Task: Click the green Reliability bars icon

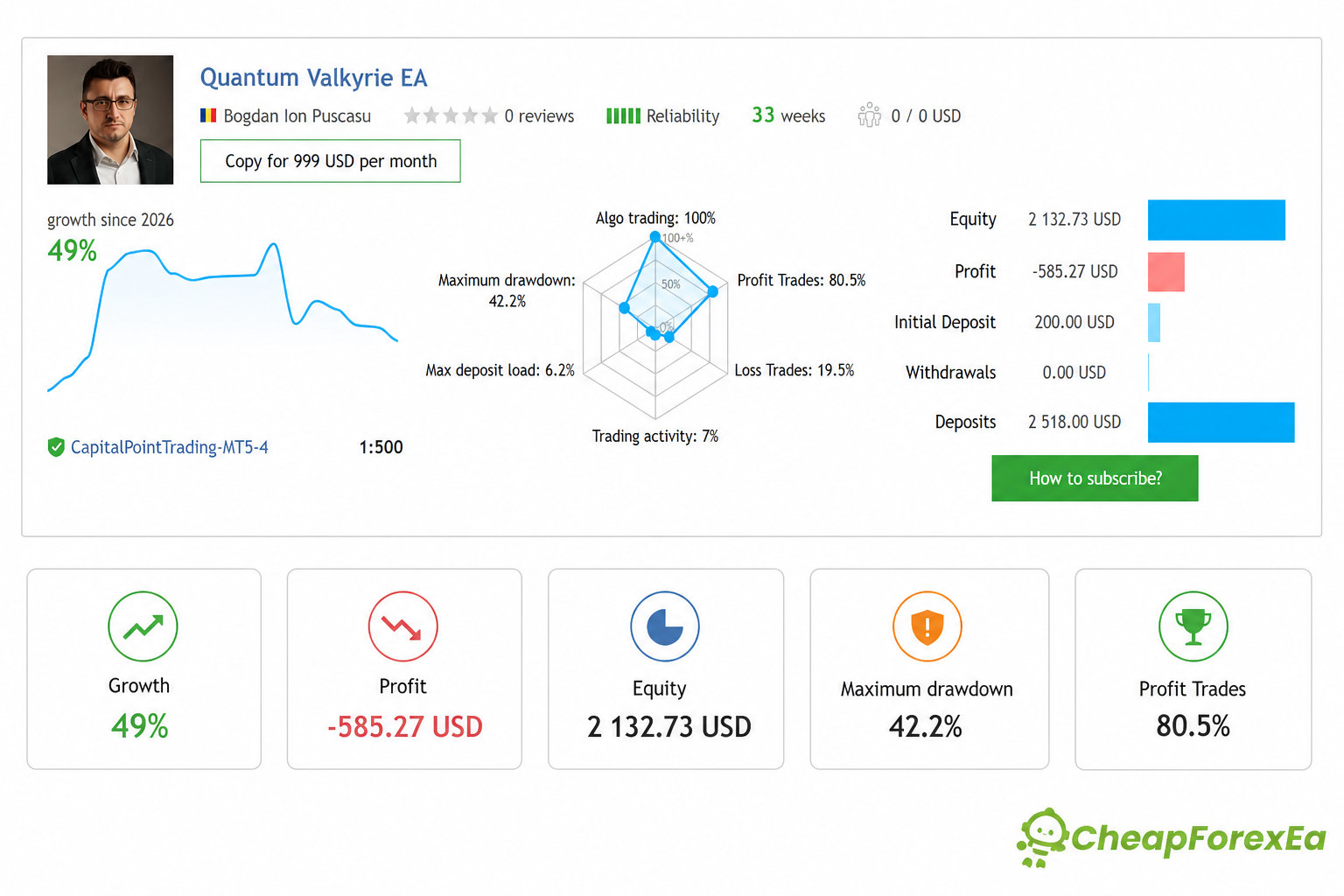Action: (623, 115)
